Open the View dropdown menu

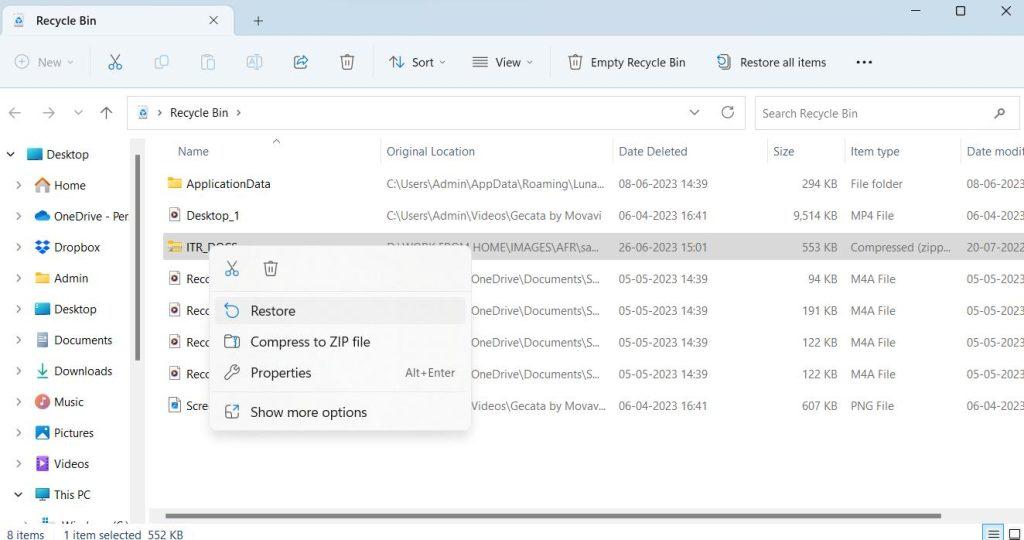pos(502,62)
